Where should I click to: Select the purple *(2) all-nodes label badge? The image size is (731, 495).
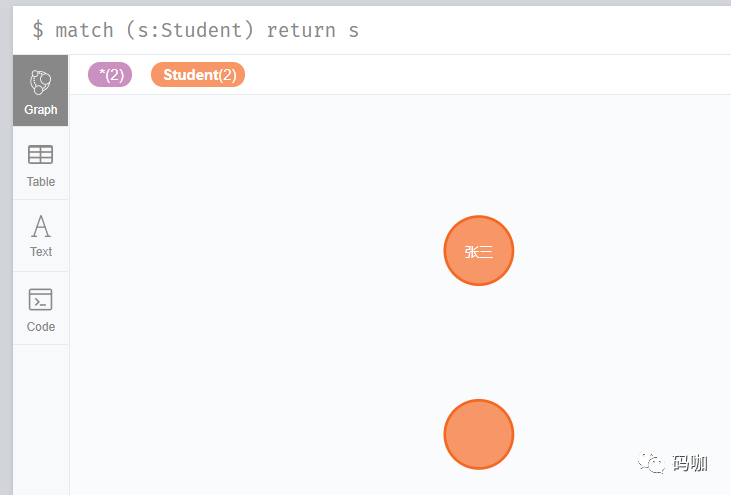coord(110,75)
